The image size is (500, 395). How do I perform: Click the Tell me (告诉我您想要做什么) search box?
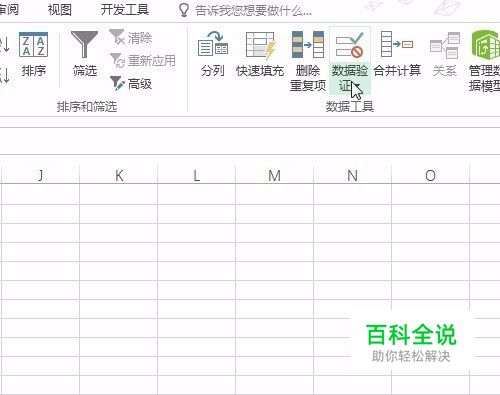[x=245, y=10]
